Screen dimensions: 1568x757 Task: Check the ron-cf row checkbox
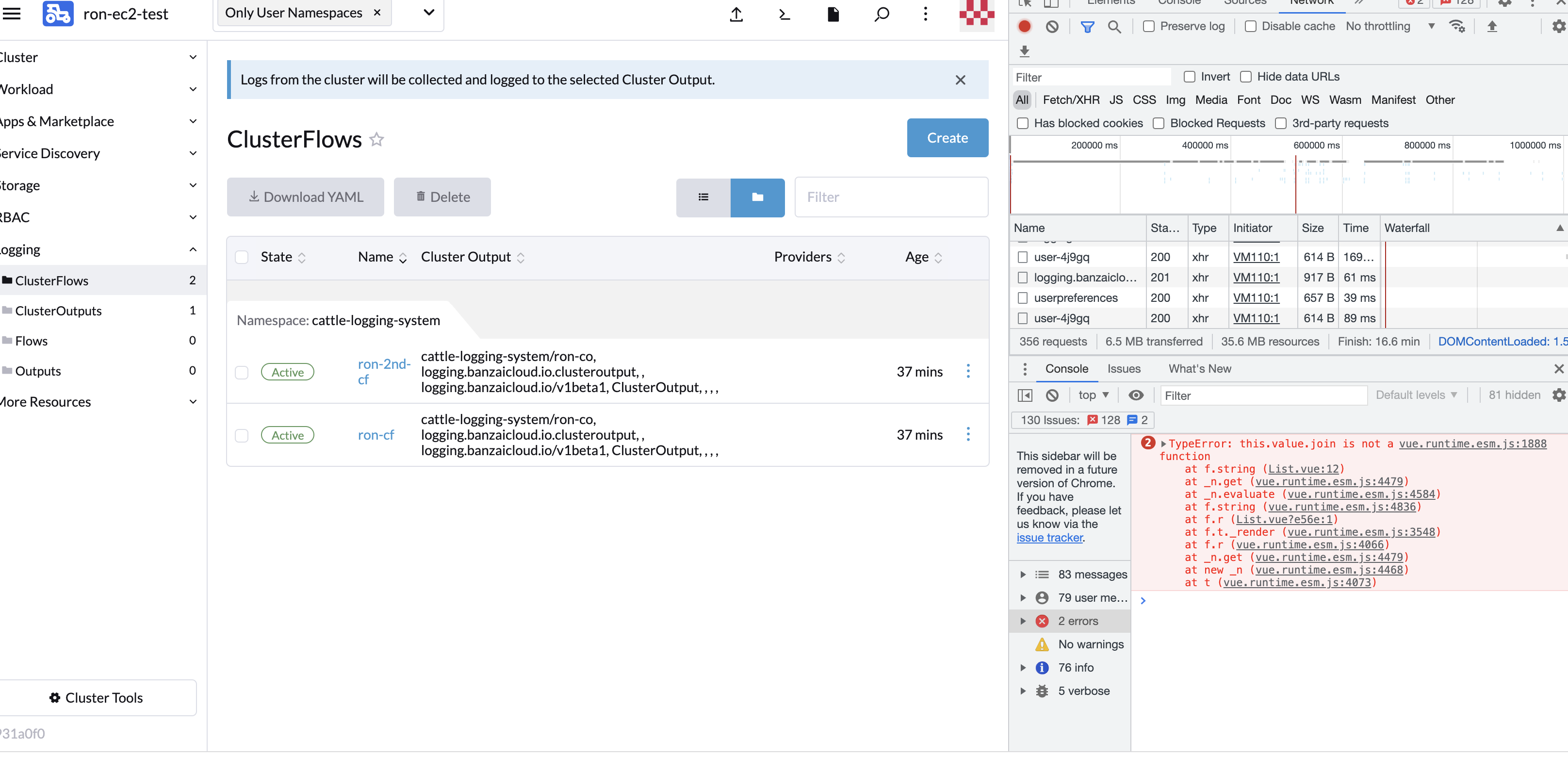point(242,435)
